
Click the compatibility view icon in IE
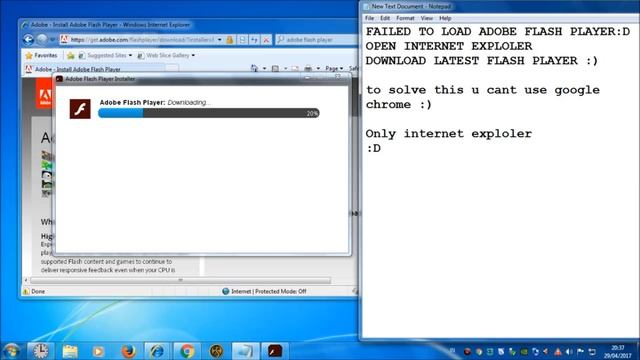(242, 40)
